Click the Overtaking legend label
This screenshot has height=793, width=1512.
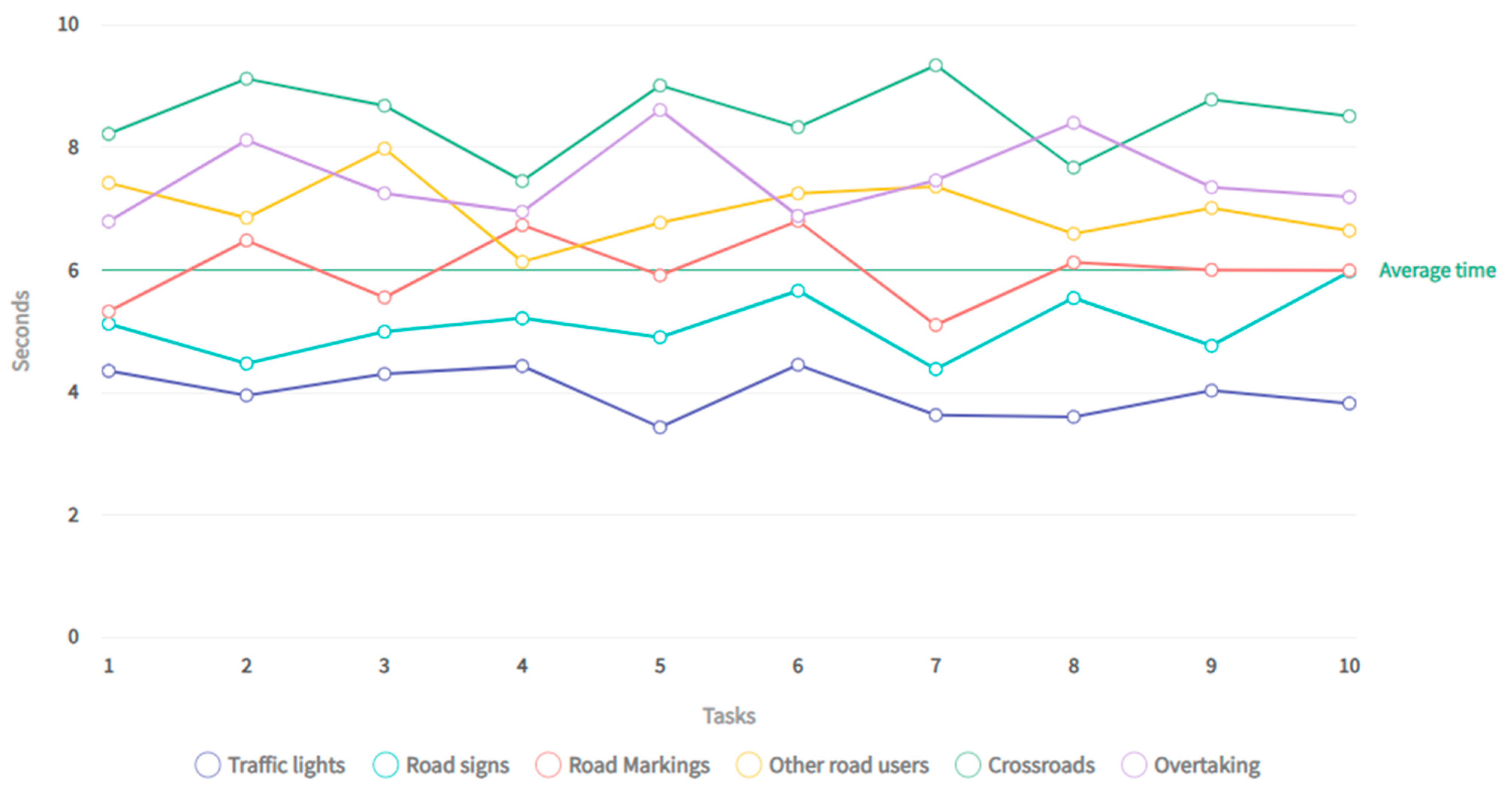point(1207,766)
